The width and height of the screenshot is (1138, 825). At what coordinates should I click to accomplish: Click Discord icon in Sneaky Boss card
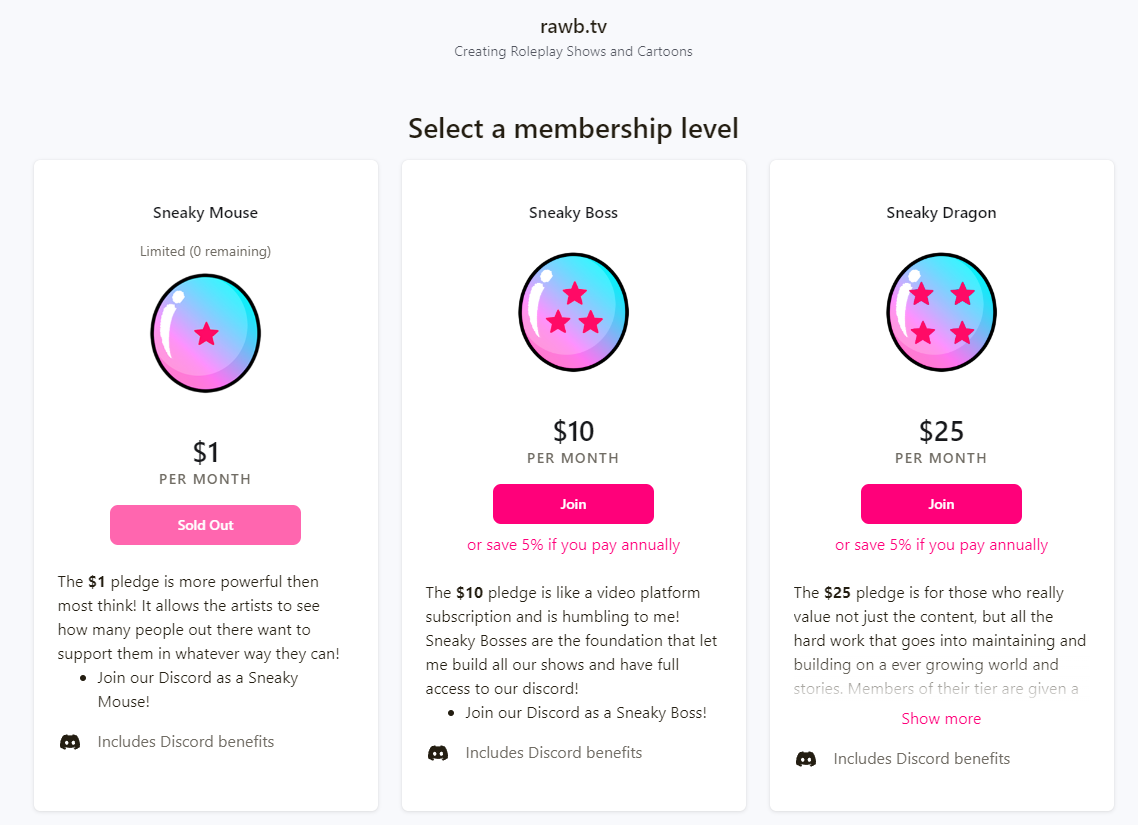point(438,753)
